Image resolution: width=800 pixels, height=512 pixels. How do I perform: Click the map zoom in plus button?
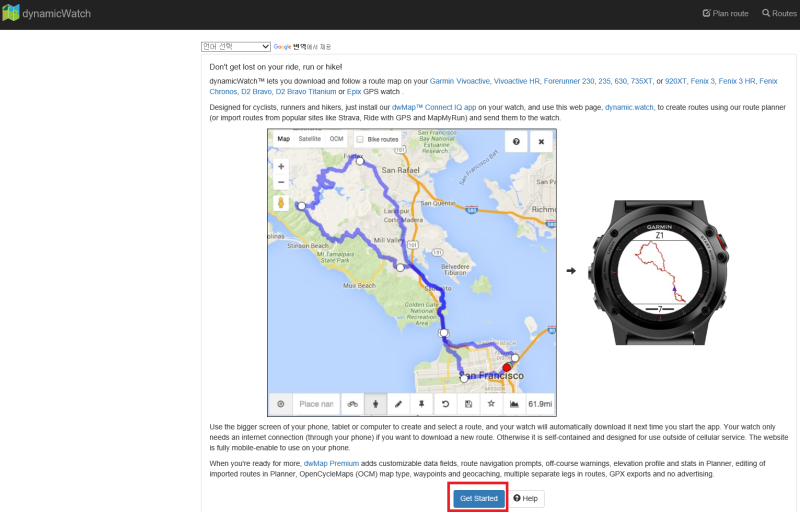pyautogui.click(x=281, y=167)
